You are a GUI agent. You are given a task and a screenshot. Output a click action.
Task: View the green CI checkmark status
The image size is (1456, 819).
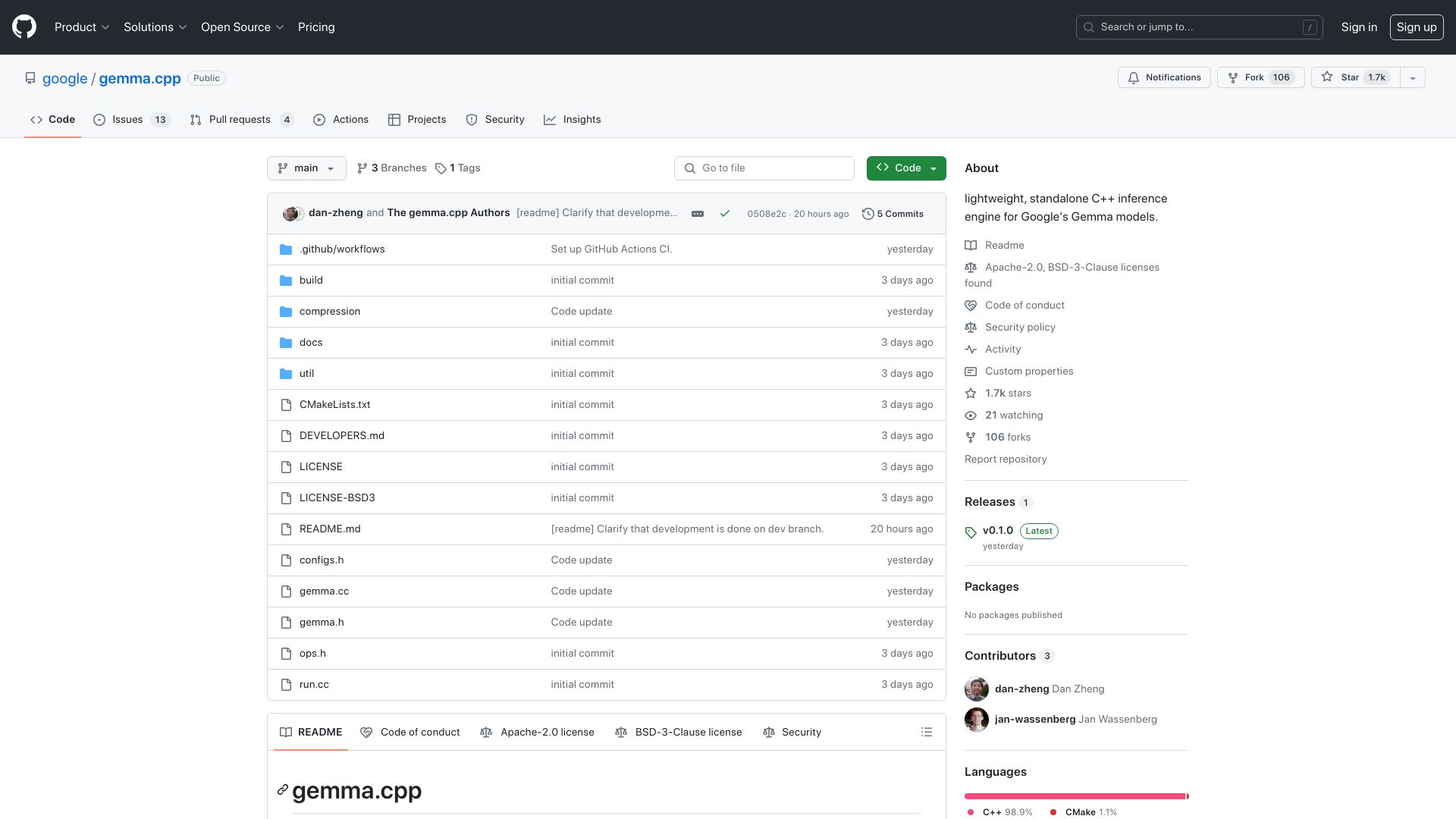click(x=725, y=214)
